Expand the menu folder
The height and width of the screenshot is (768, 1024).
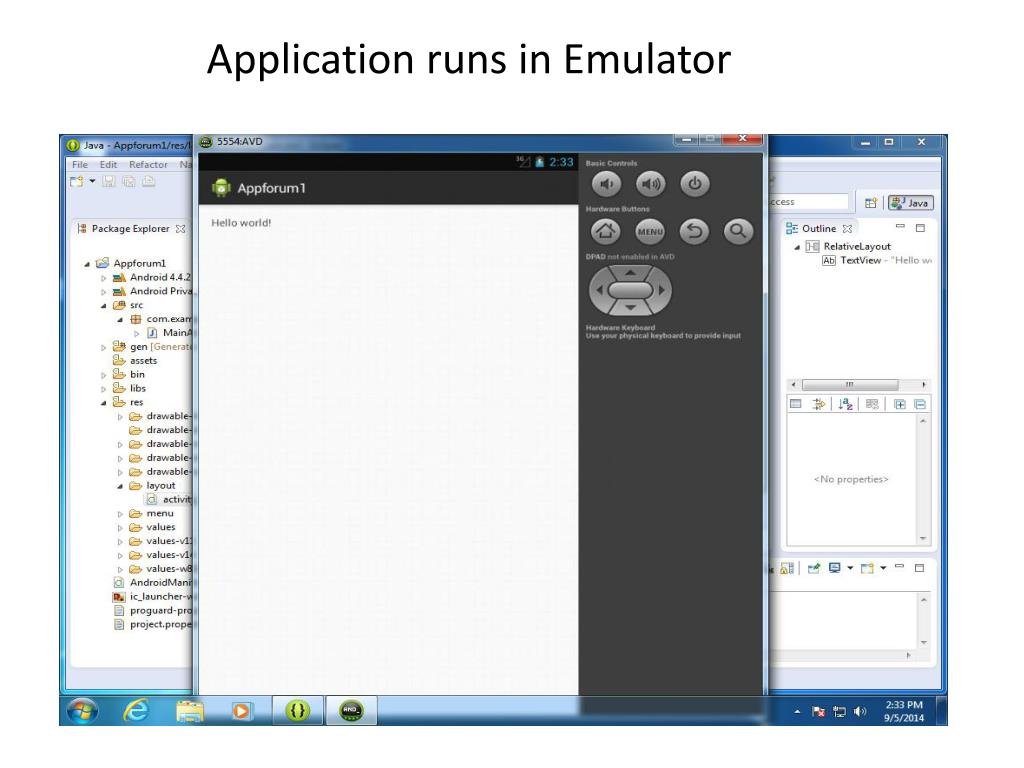coord(120,514)
